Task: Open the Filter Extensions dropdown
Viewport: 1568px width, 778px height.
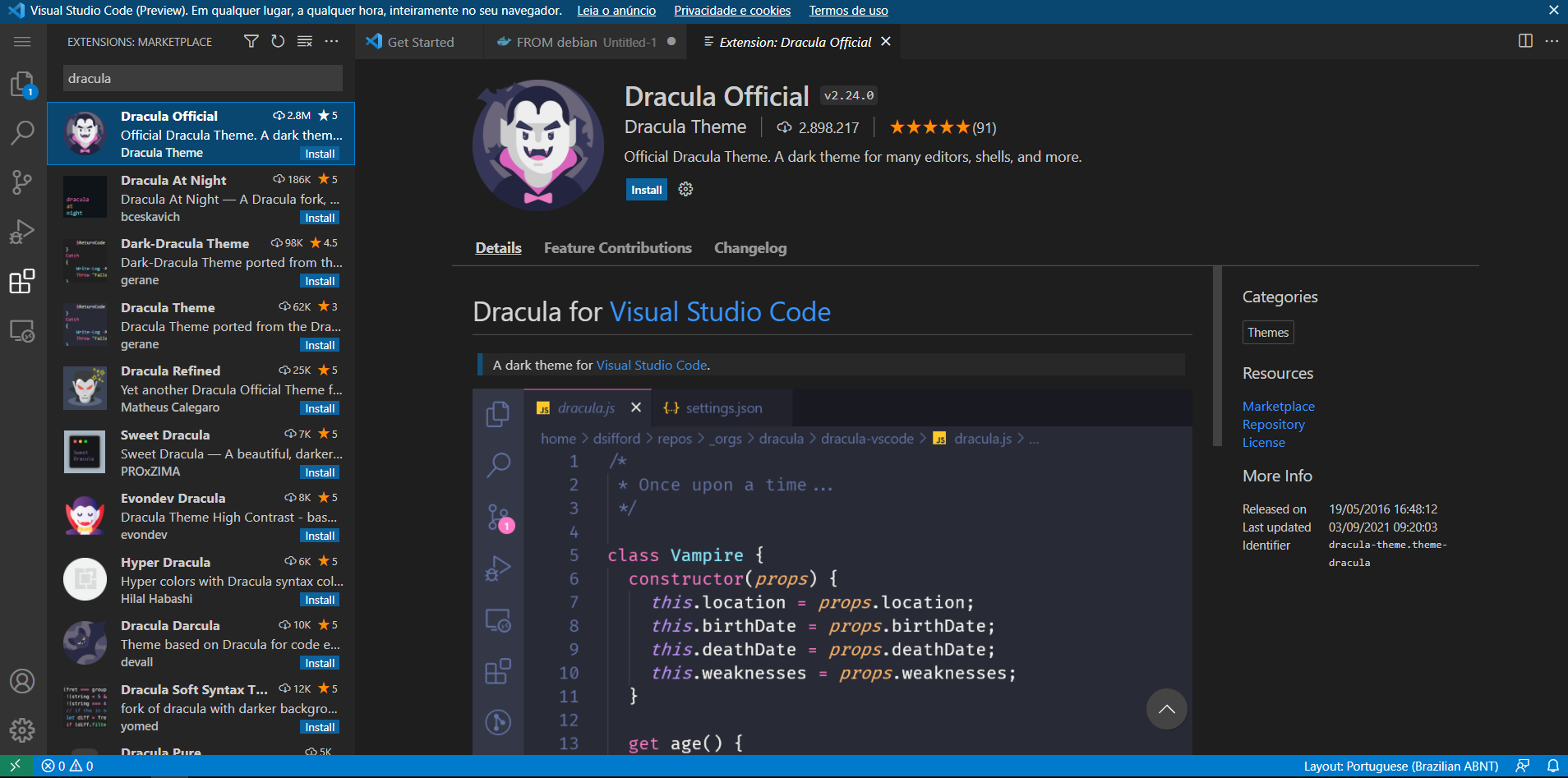Action: coord(251,41)
